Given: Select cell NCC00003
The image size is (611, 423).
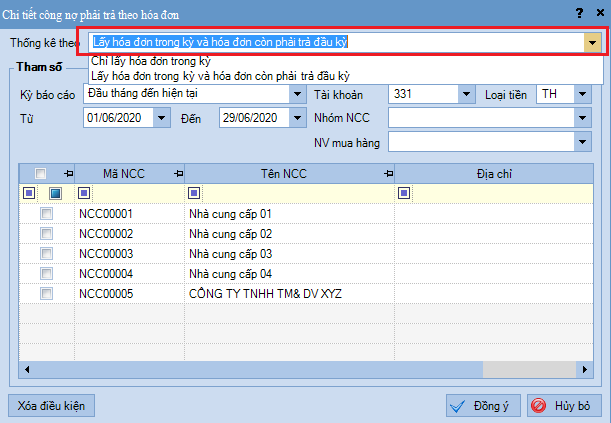Looking at the screenshot, I should [x=129, y=254].
